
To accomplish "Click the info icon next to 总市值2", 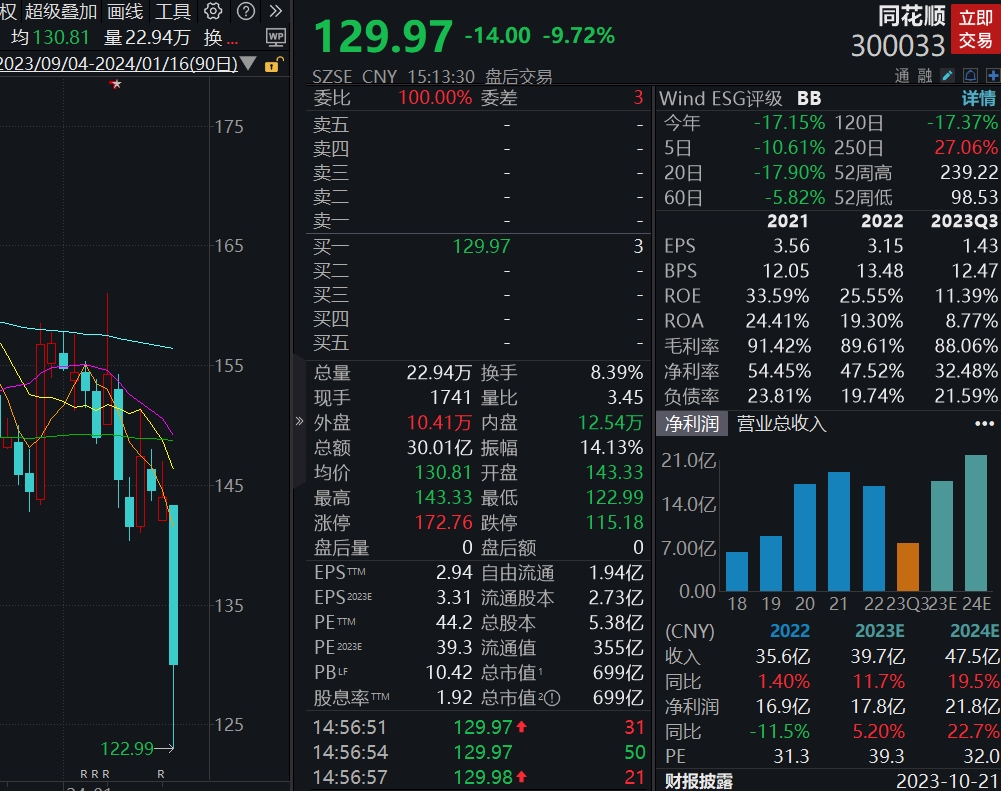I will 553,698.
